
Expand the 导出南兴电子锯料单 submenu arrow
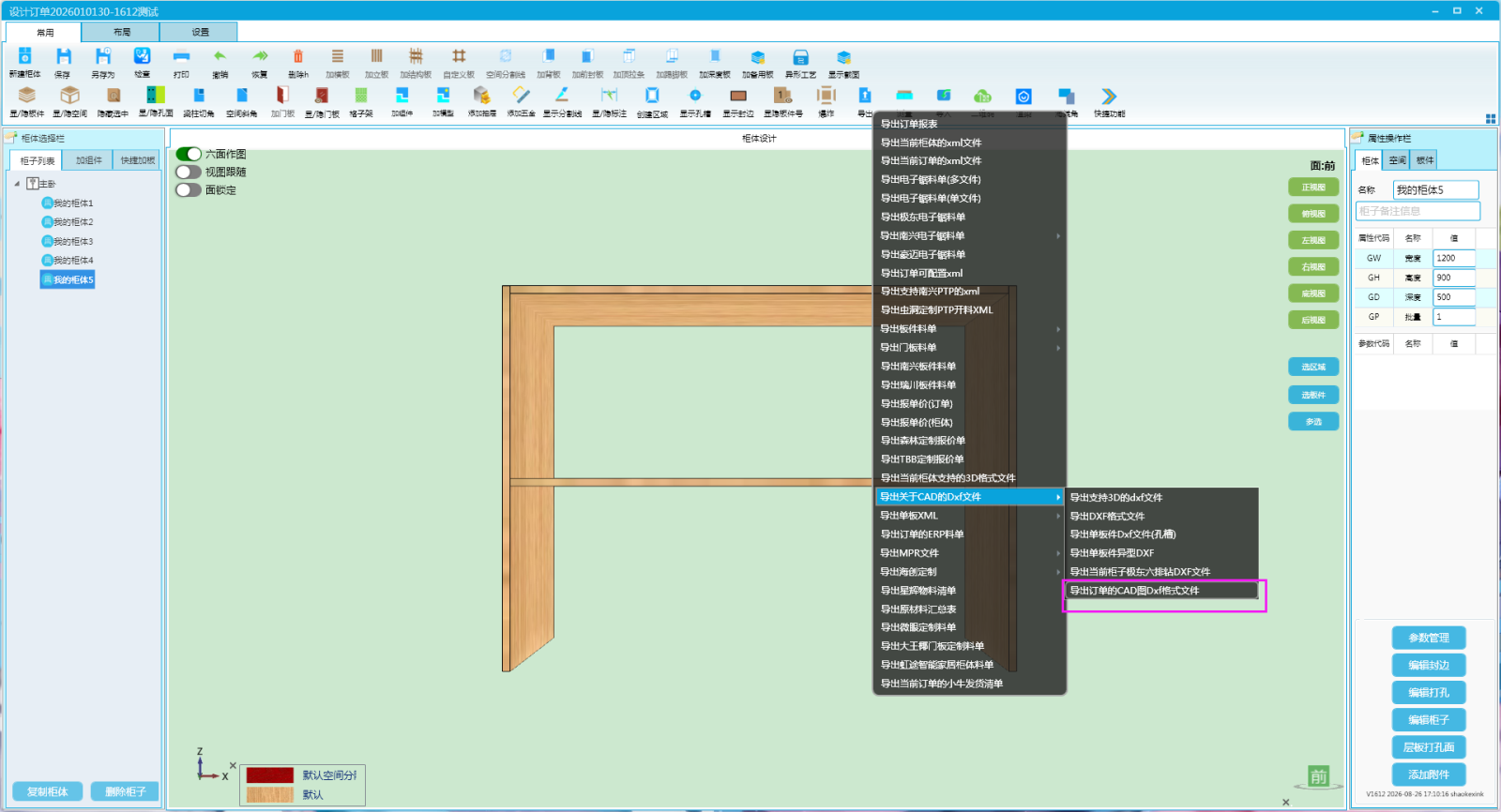coord(1058,235)
